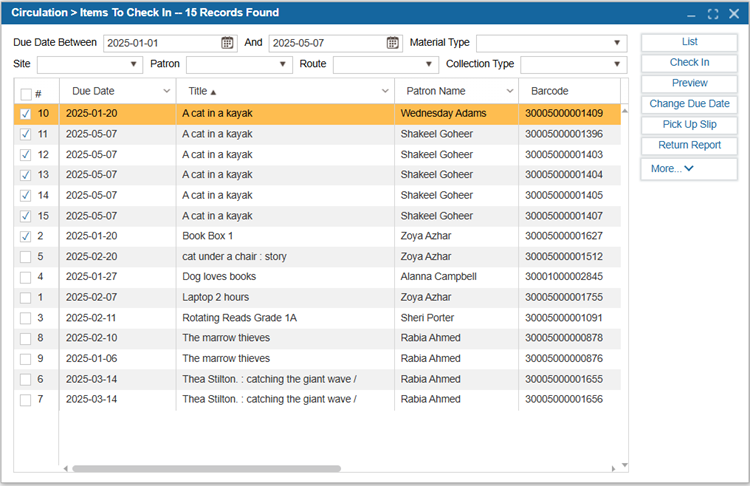
Task: Uncheck the row 10 Wednesday Adams checkbox
Action: coord(26,114)
